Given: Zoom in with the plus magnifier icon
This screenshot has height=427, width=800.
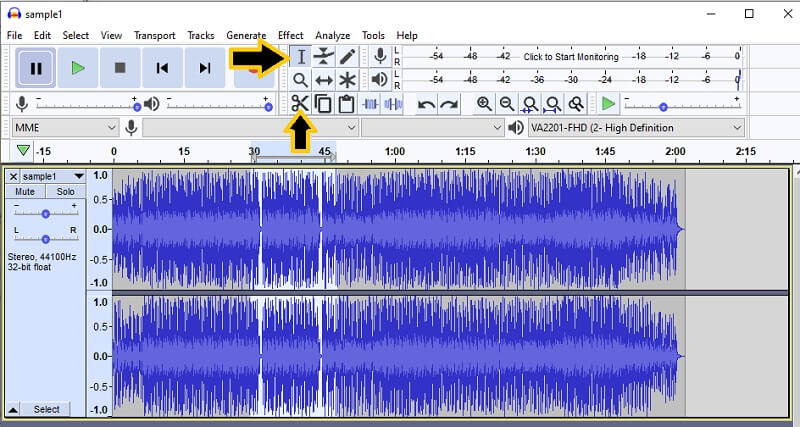Looking at the screenshot, I should (x=484, y=104).
